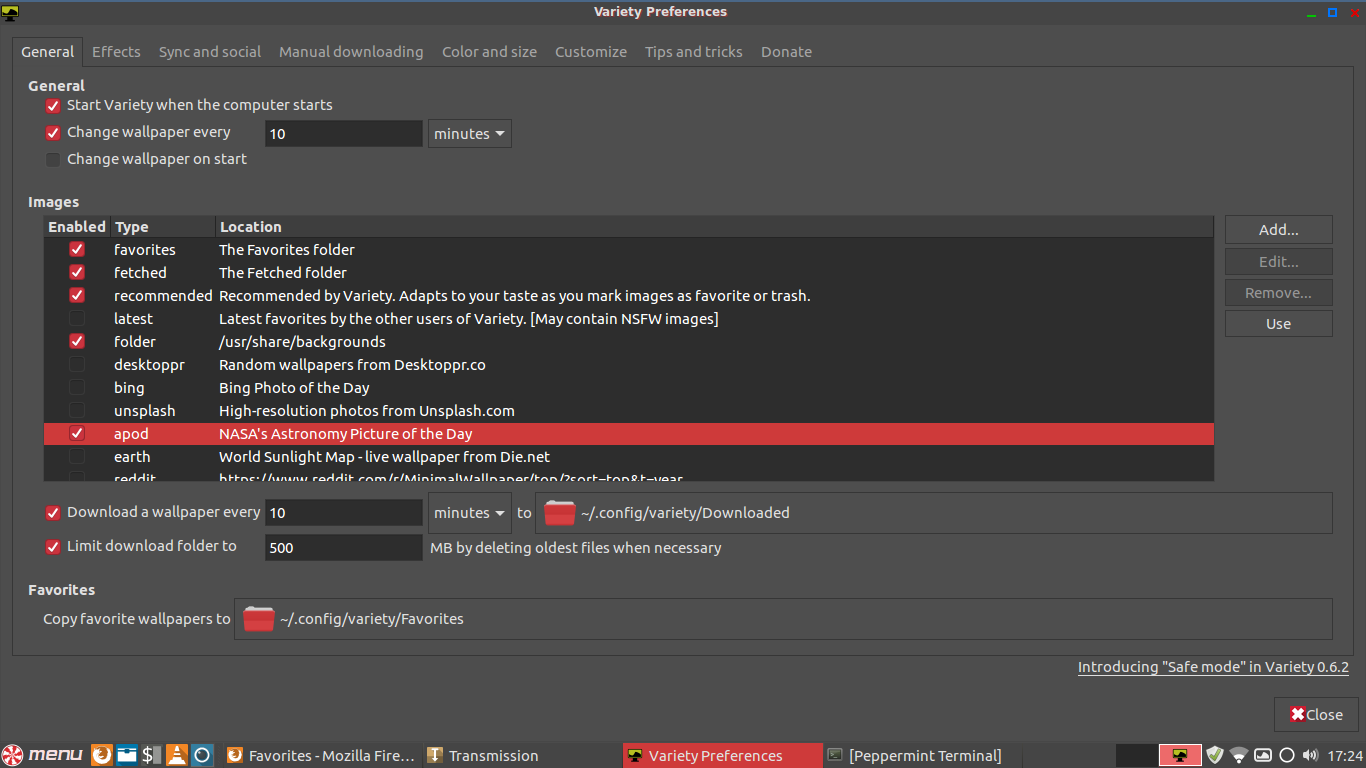Click the Variety Preferences taskbar button
Image resolution: width=1366 pixels, height=768 pixels.
[x=721, y=755]
